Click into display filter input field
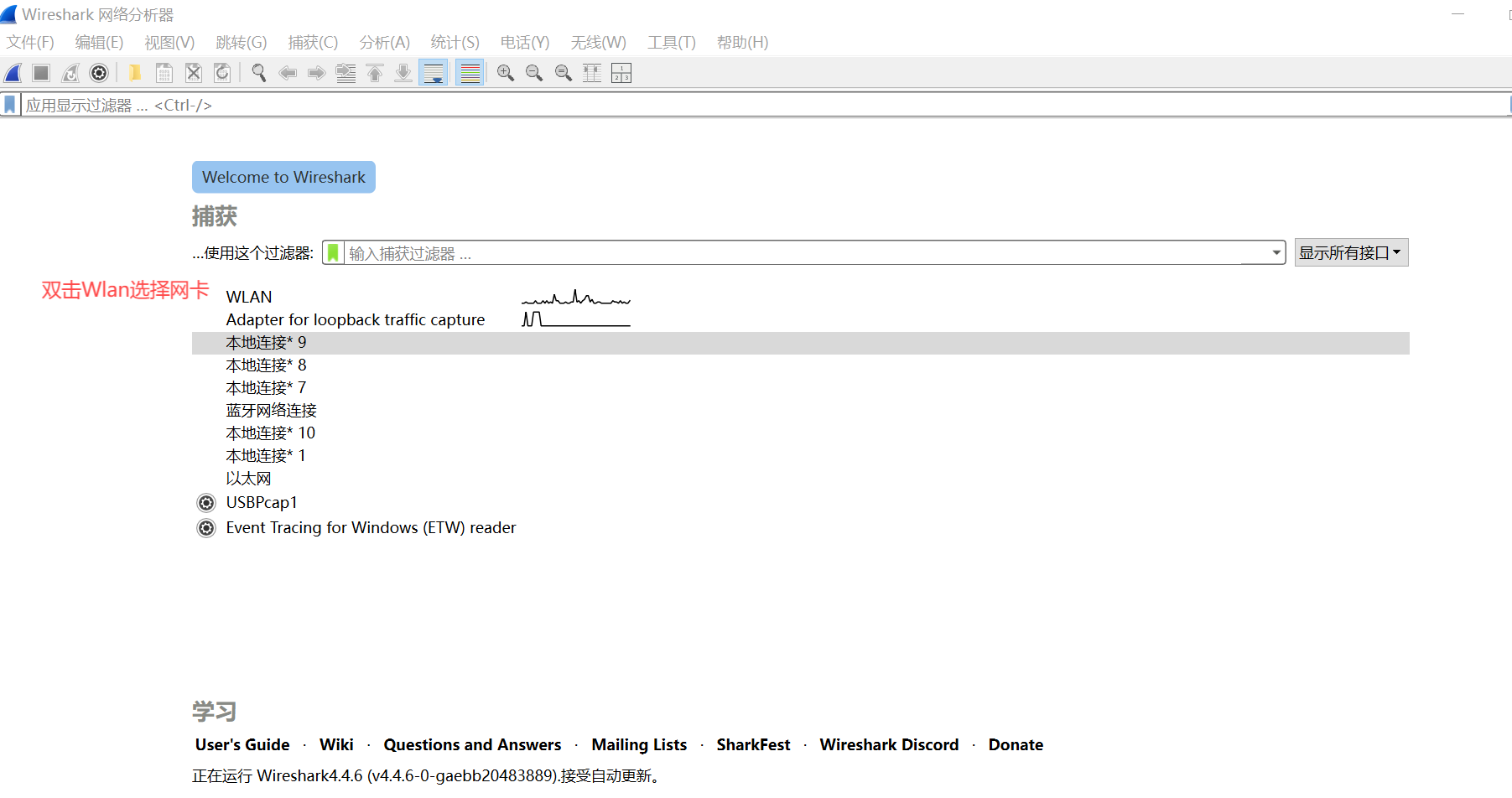The image size is (1512, 798). tap(763, 105)
